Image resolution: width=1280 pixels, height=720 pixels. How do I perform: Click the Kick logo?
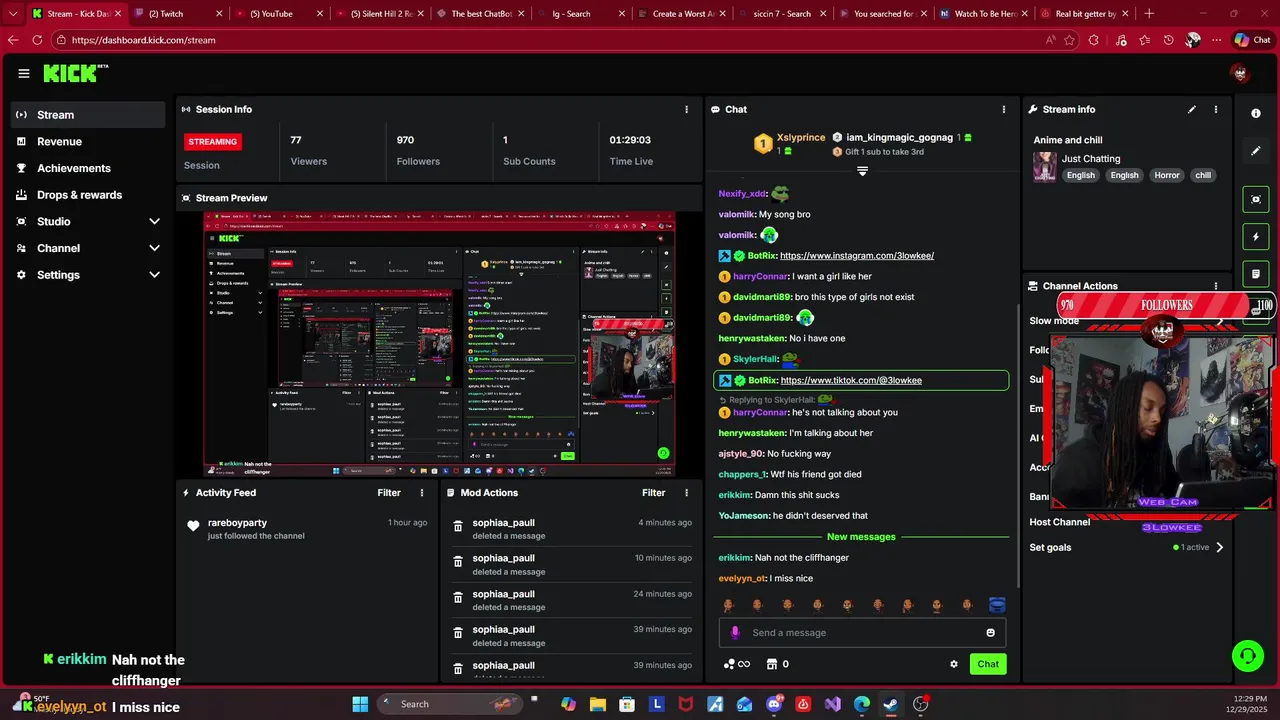tap(75, 73)
